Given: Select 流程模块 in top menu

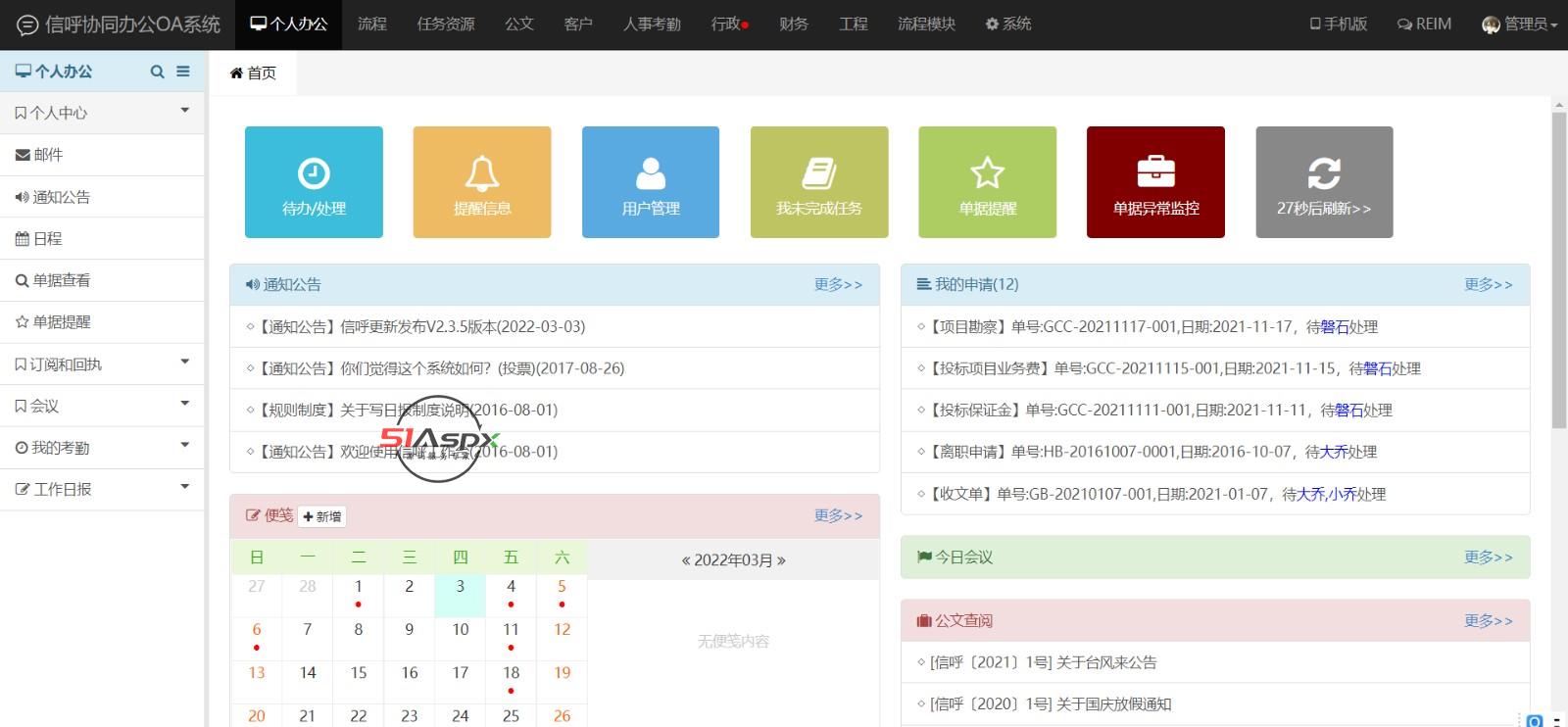Looking at the screenshot, I should pos(926,24).
